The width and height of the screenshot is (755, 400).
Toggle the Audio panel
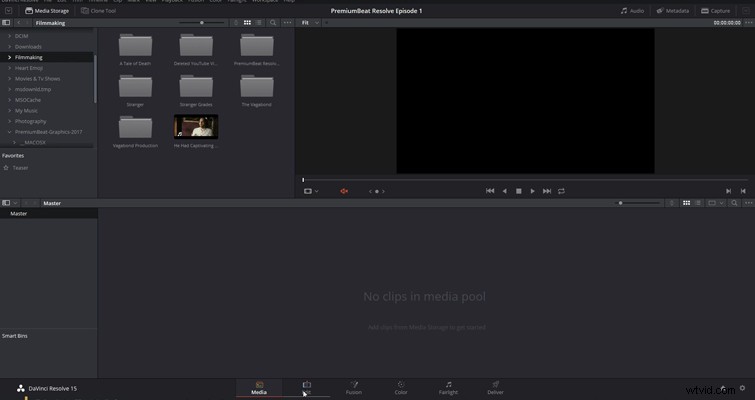click(632, 11)
